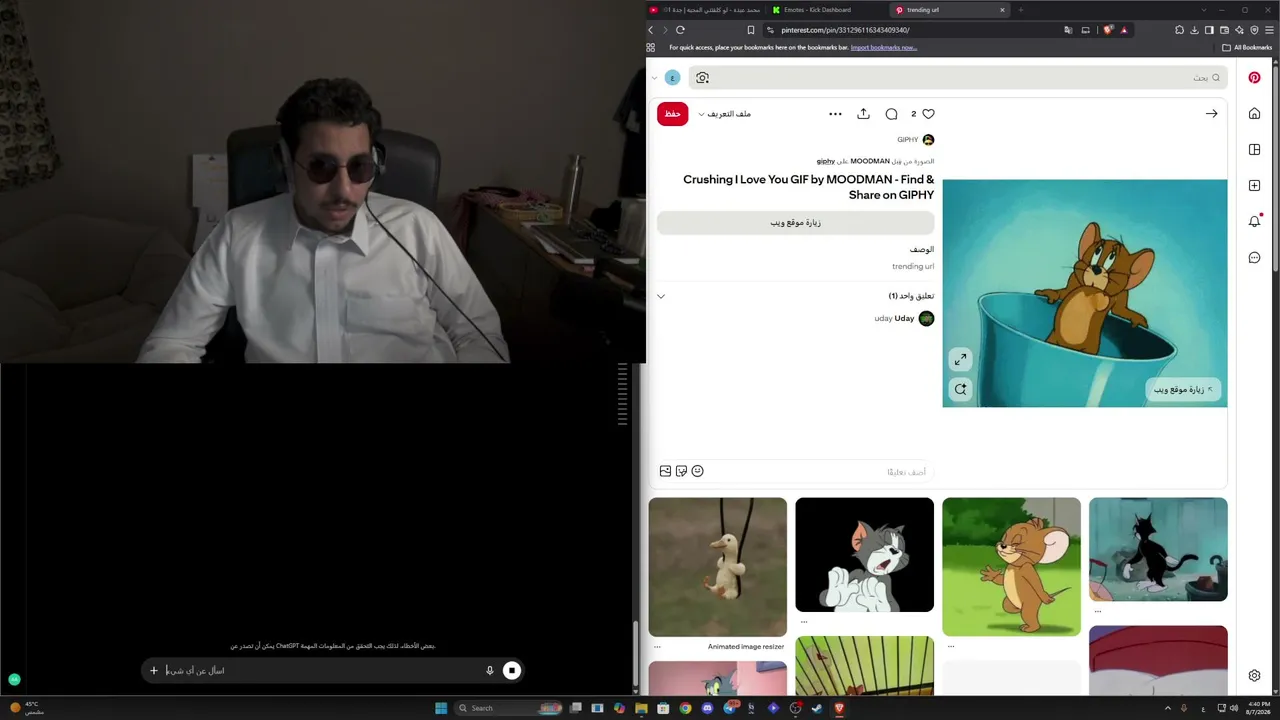The width and height of the screenshot is (1280, 720).
Task: Open a new browser tab
Action: (1020, 10)
